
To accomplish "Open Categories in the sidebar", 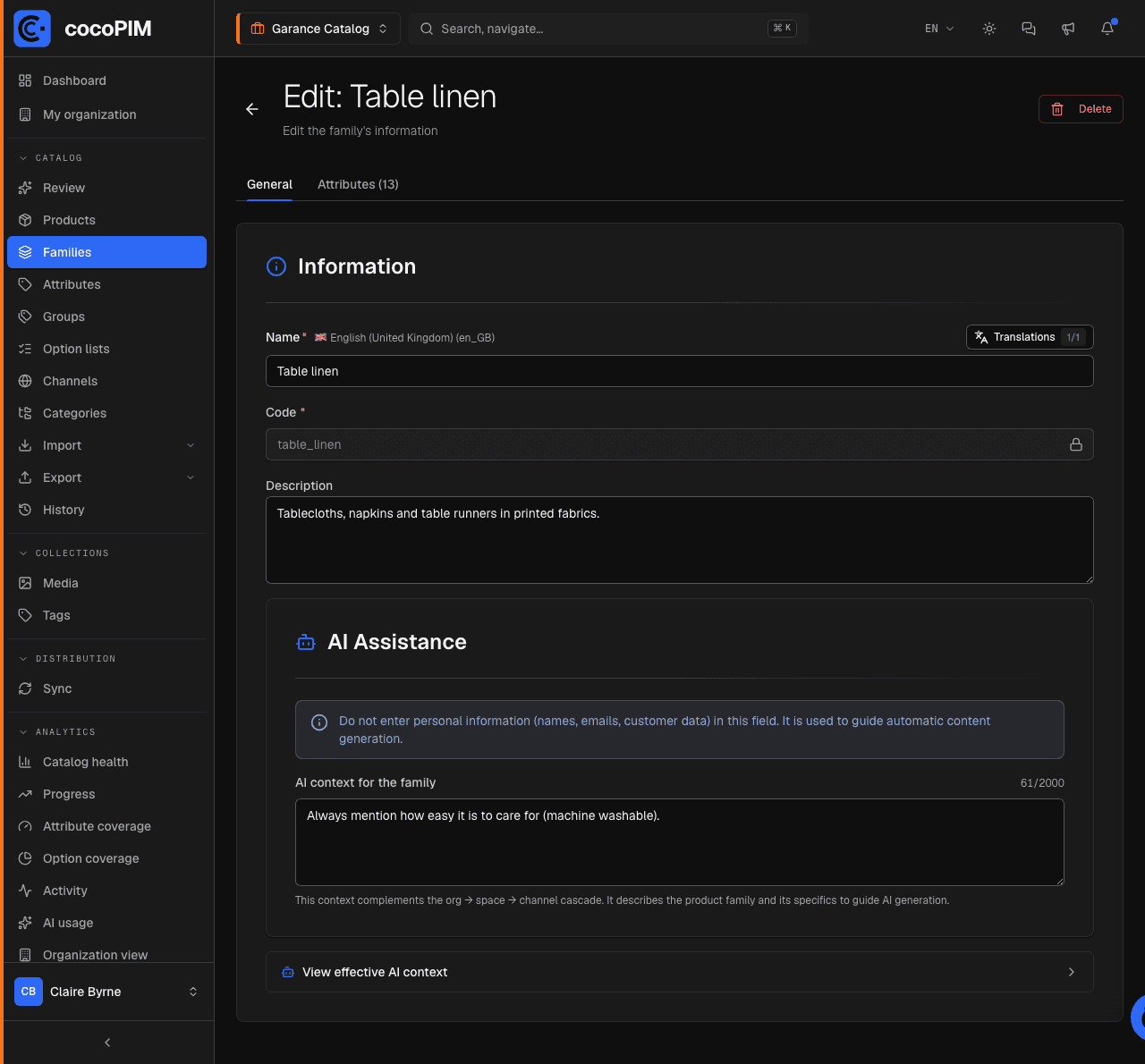I will (107, 413).
